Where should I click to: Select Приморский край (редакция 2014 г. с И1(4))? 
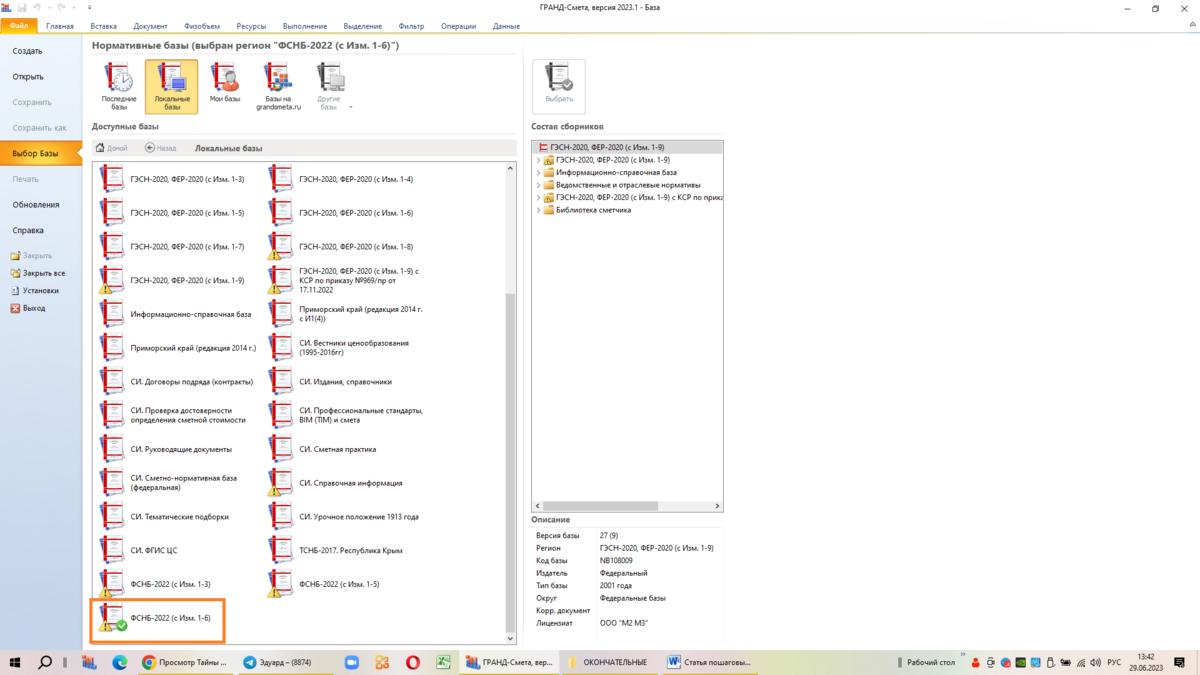pos(345,314)
